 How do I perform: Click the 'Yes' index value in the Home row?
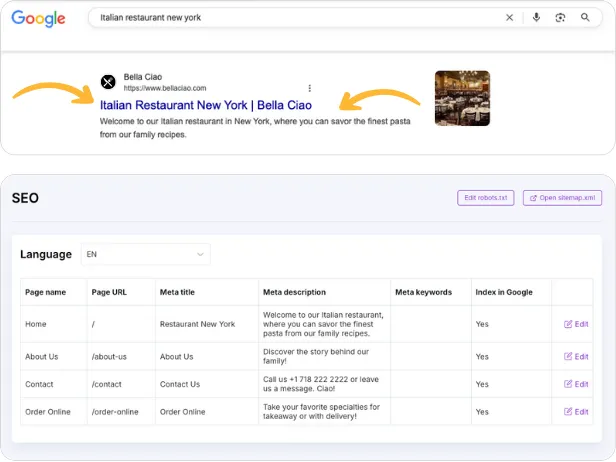pos(482,324)
